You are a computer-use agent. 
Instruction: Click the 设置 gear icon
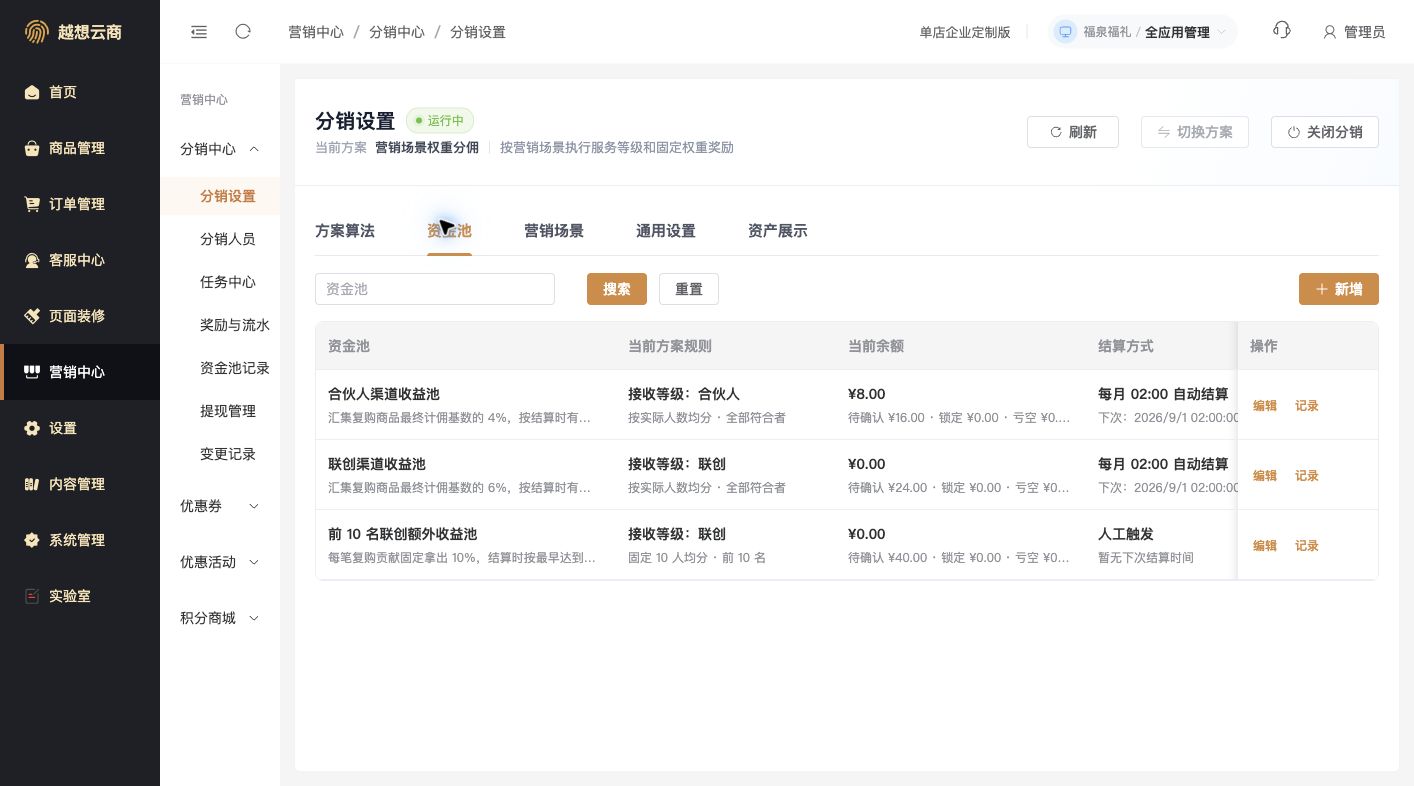click(x=32, y=428)
